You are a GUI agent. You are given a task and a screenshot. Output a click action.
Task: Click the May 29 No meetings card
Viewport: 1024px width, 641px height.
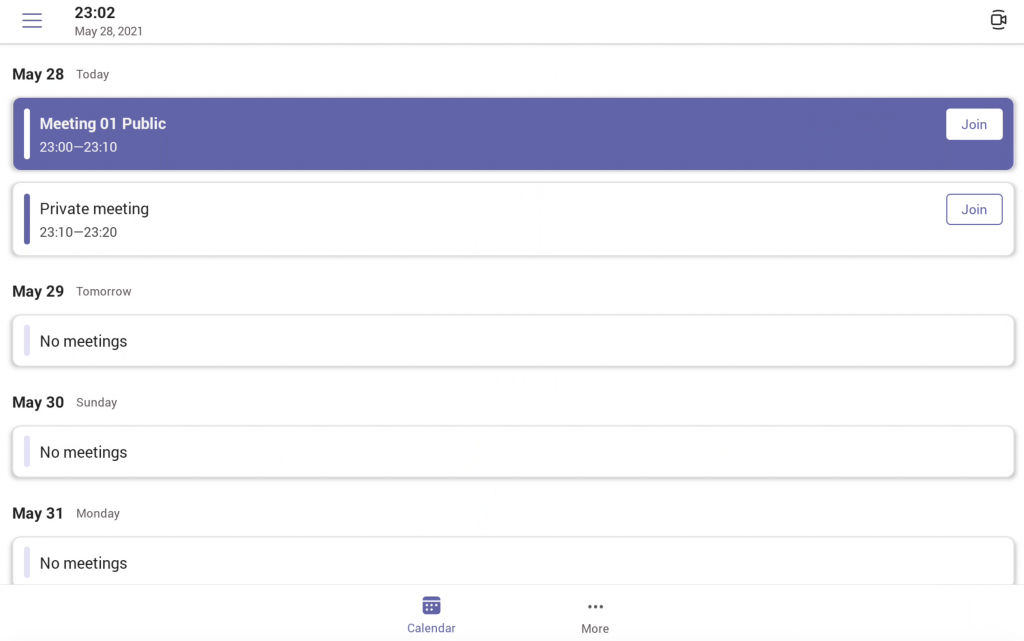click(x=513, y=341)
